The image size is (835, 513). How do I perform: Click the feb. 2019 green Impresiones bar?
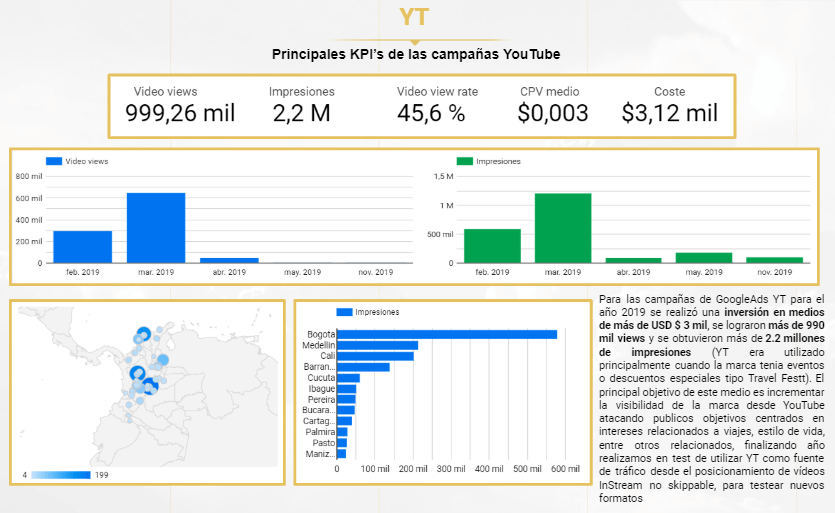point(492,246)
